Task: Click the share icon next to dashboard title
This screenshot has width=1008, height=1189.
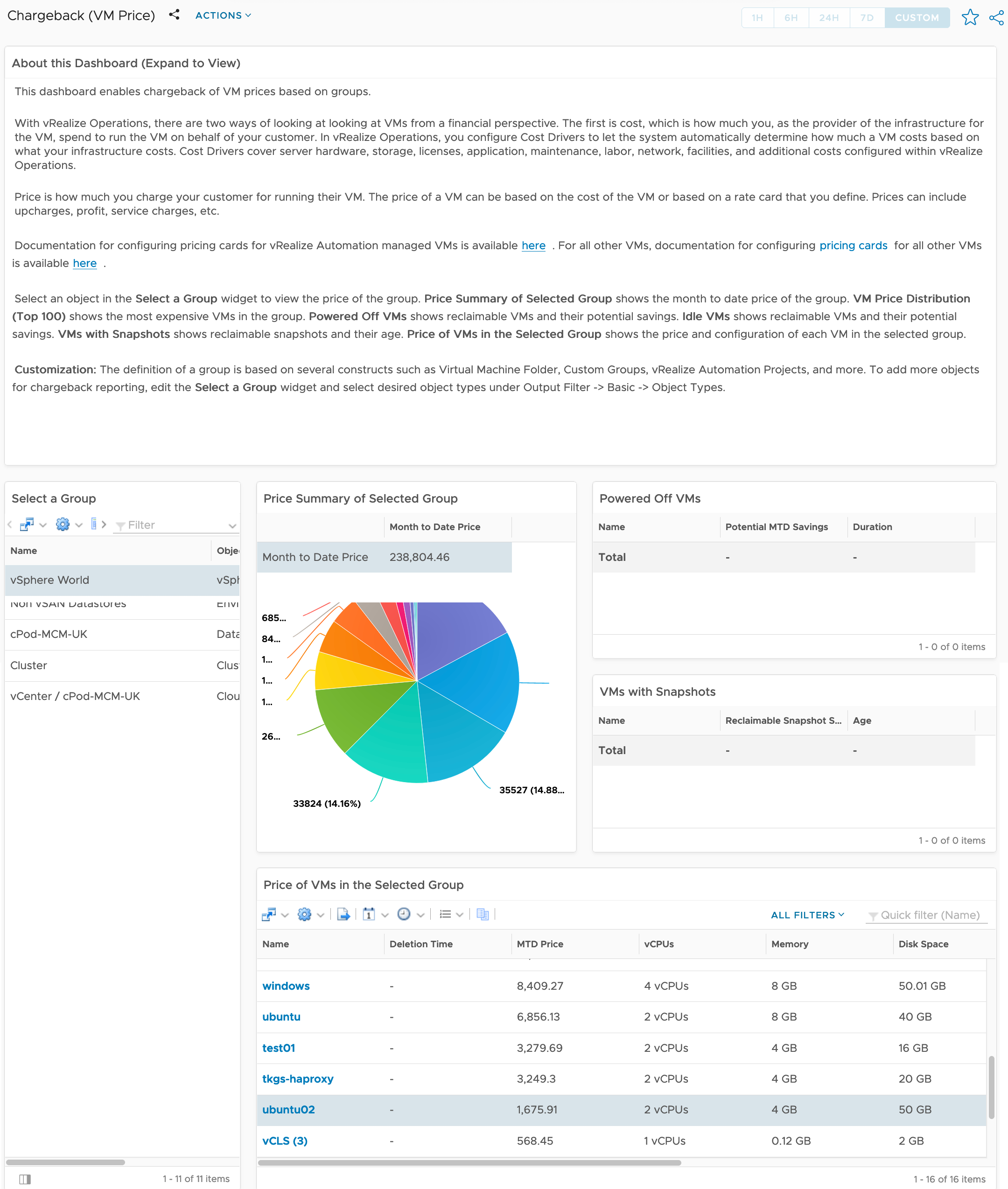Action: coord(174,15)
